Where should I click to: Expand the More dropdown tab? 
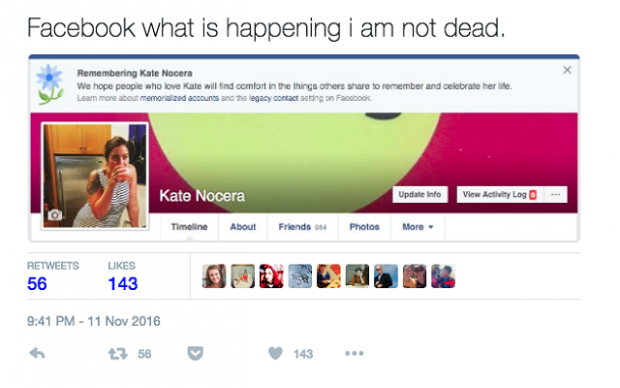pos(418,227)
